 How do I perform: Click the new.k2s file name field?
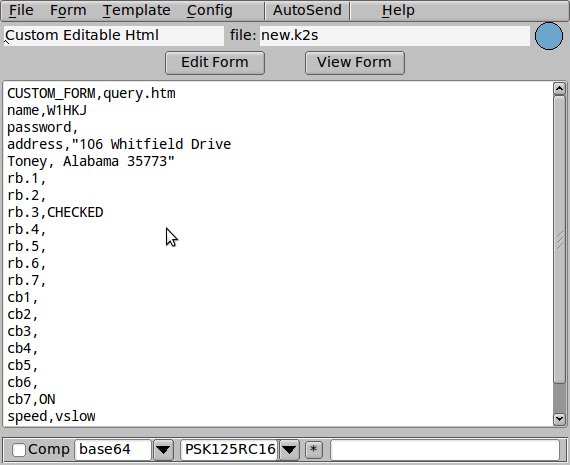pyautogui.click(x=395, y=36)
